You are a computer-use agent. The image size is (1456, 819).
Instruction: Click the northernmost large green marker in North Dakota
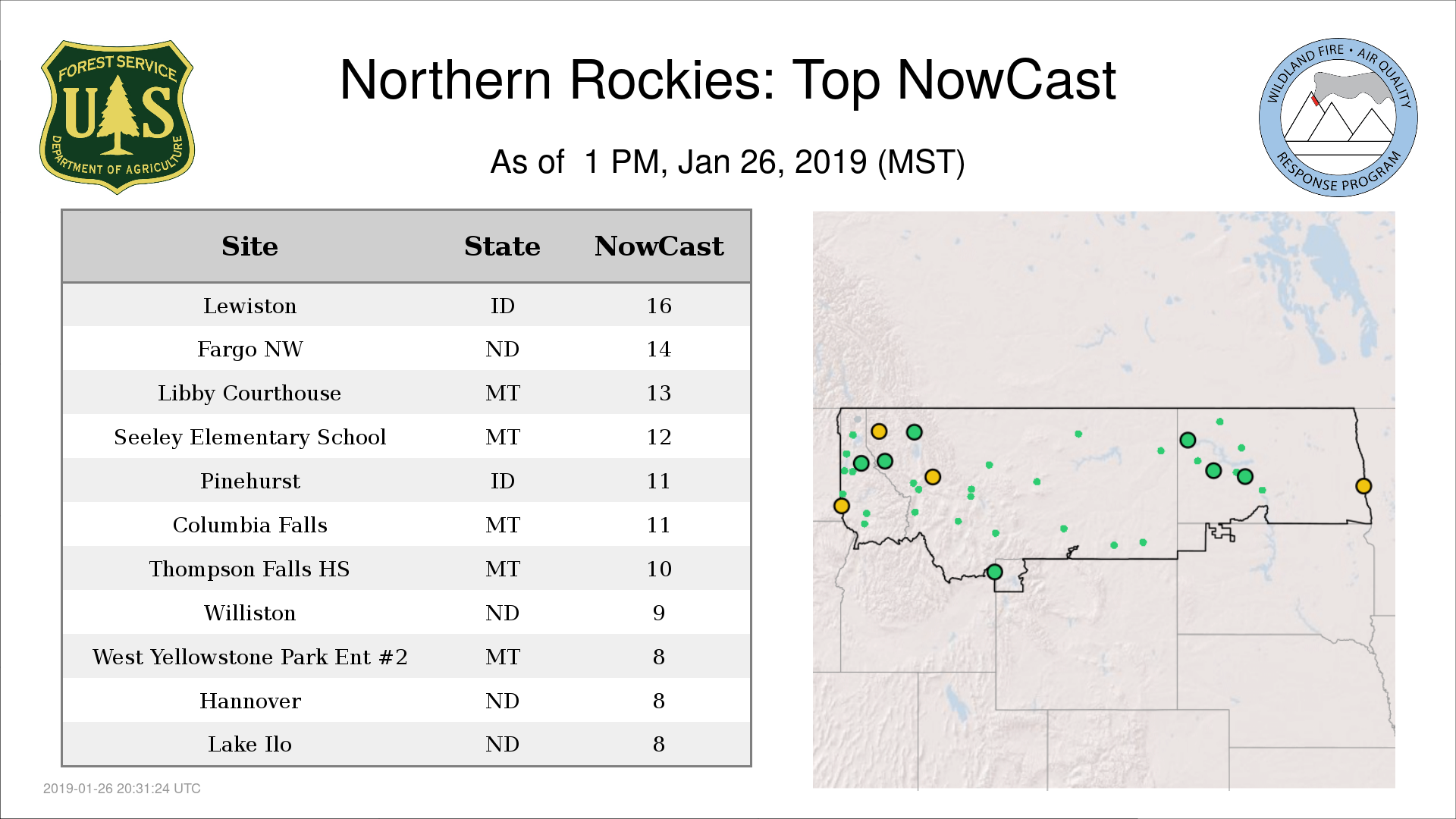pyautogui.click(x=1188, y=440)
